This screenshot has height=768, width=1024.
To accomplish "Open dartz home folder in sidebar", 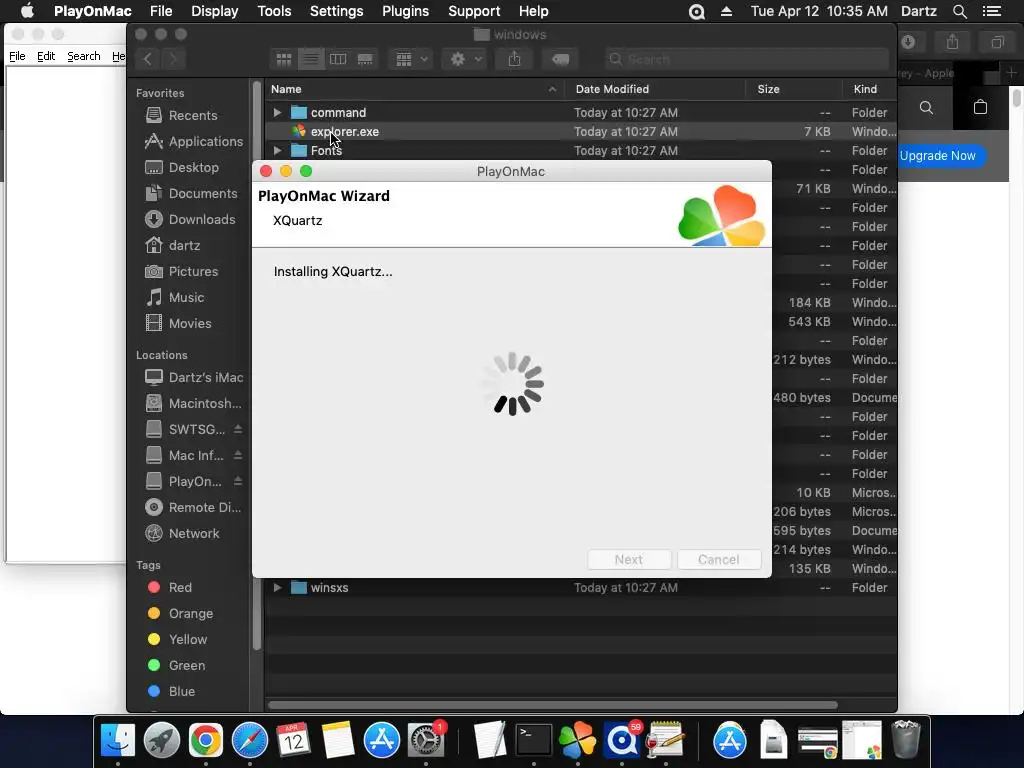I will [172, 246].
